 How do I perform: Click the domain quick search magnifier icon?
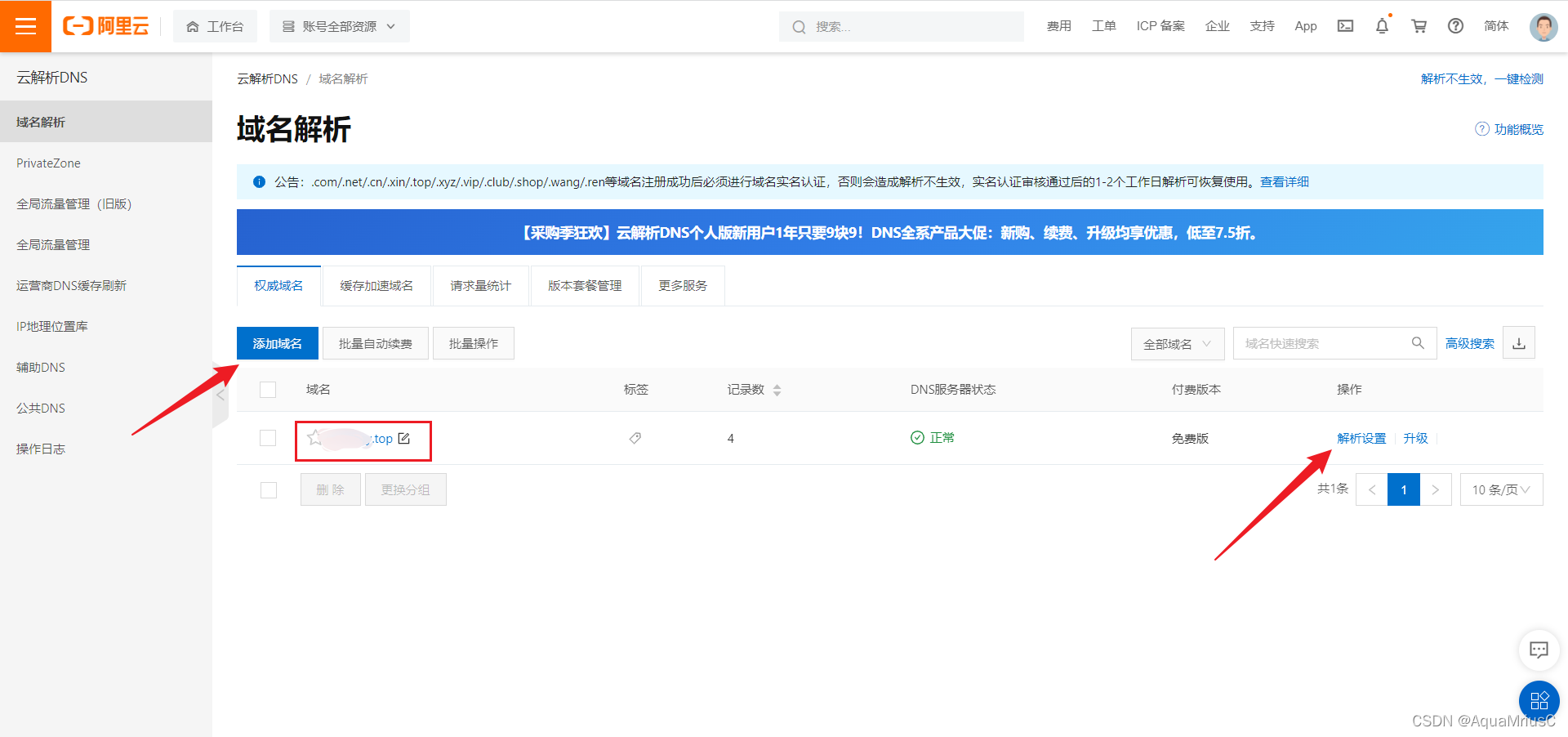[x=1418, y=343]
